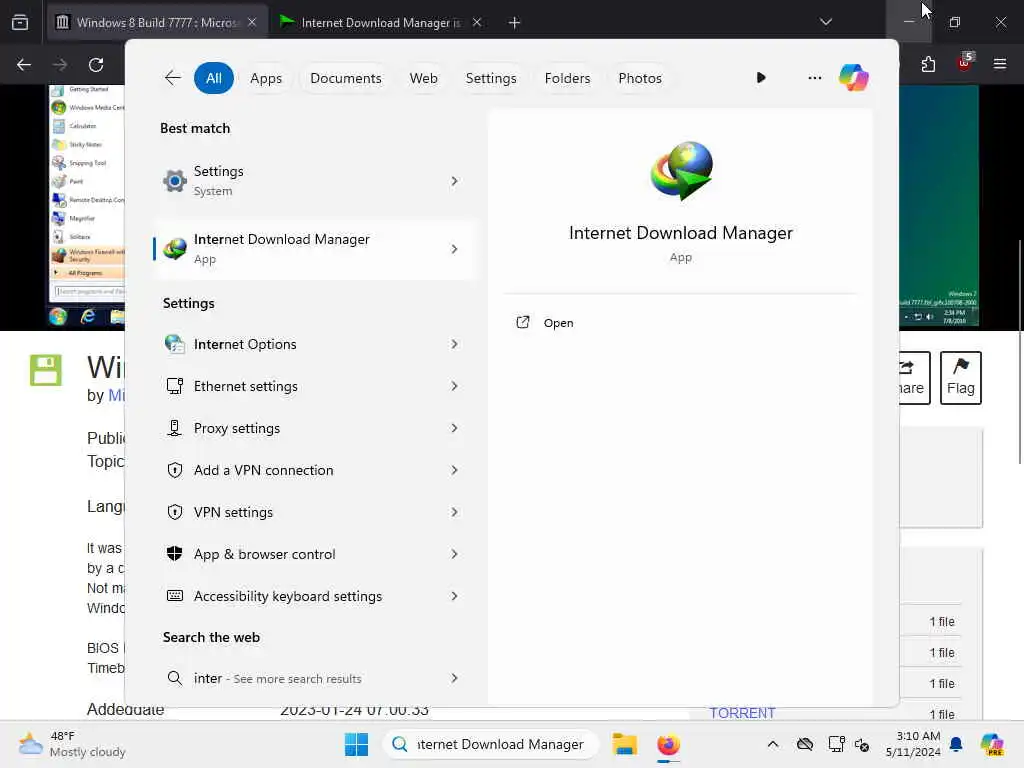Go back in the search panel
Screen dimensions: 1024x768
[x=172, y=78]
